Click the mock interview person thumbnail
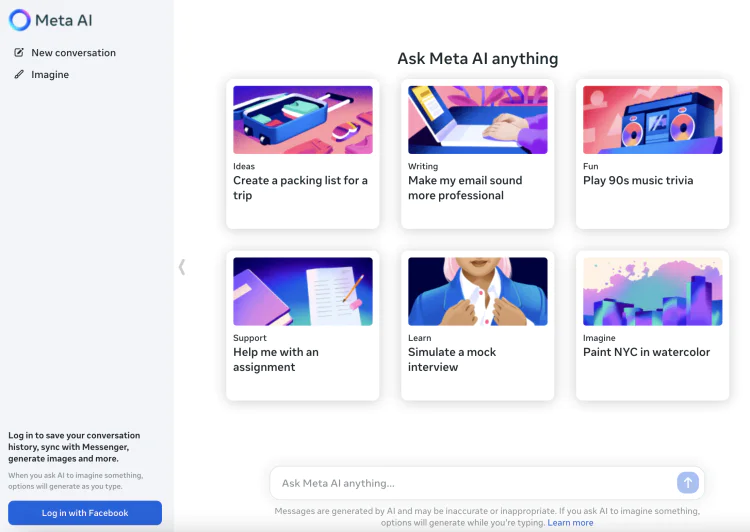This screenshot has height=532, width=750. click(x=477, y=291)
